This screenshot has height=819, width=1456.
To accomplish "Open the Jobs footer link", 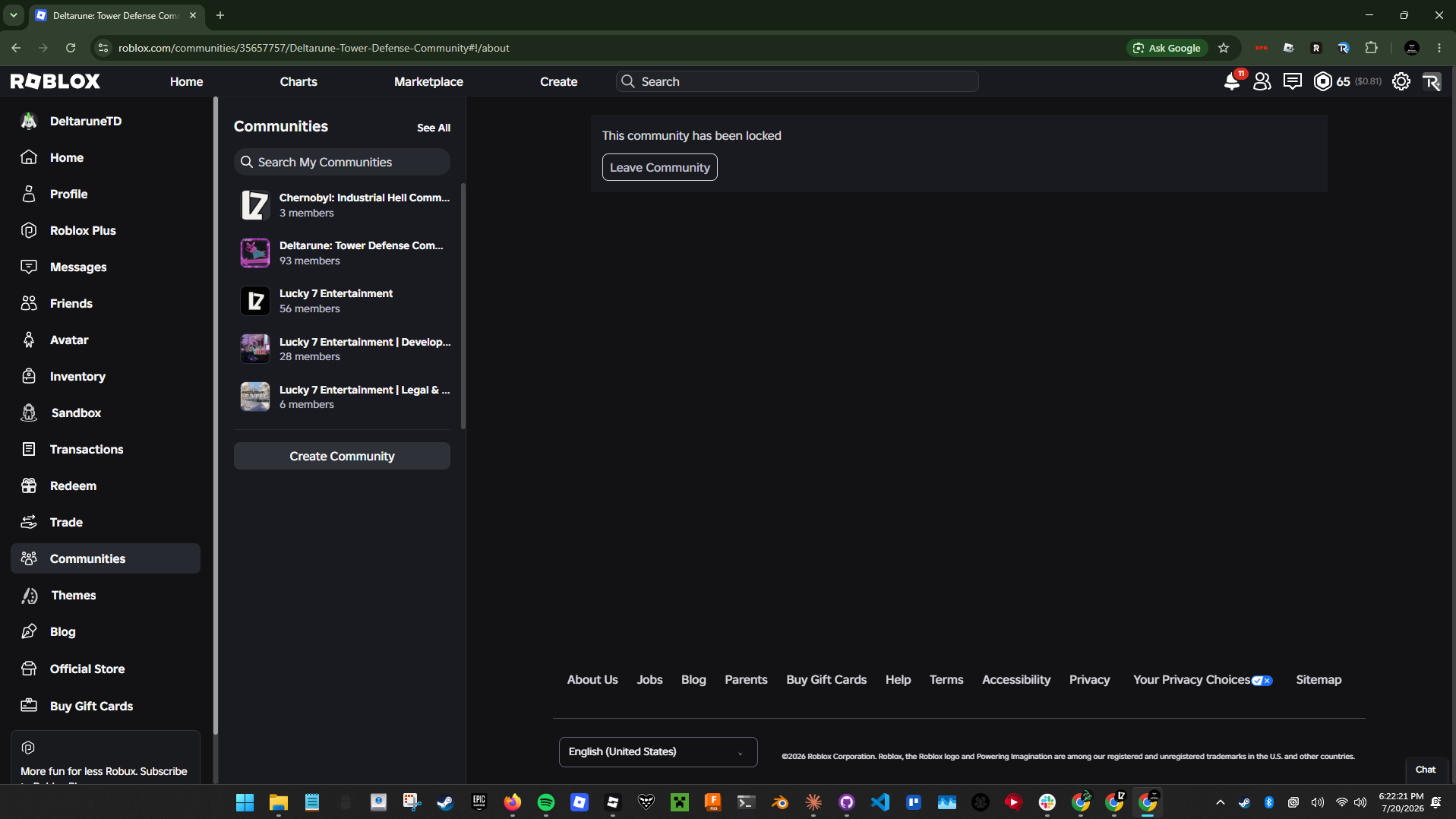I will 649,680.
